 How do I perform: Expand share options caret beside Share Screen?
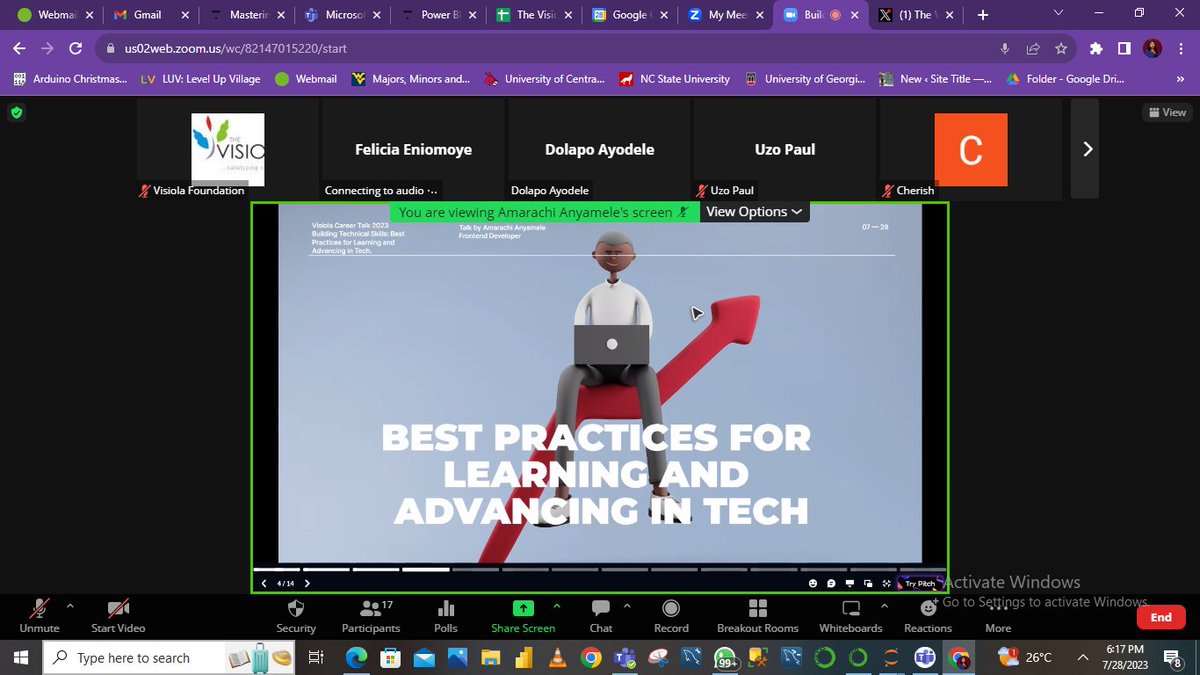click(x=557, y=605)
